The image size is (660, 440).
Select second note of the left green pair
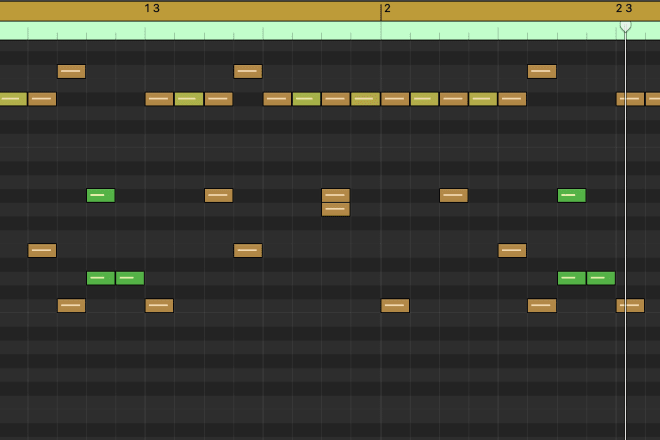(x=130, y=278)
